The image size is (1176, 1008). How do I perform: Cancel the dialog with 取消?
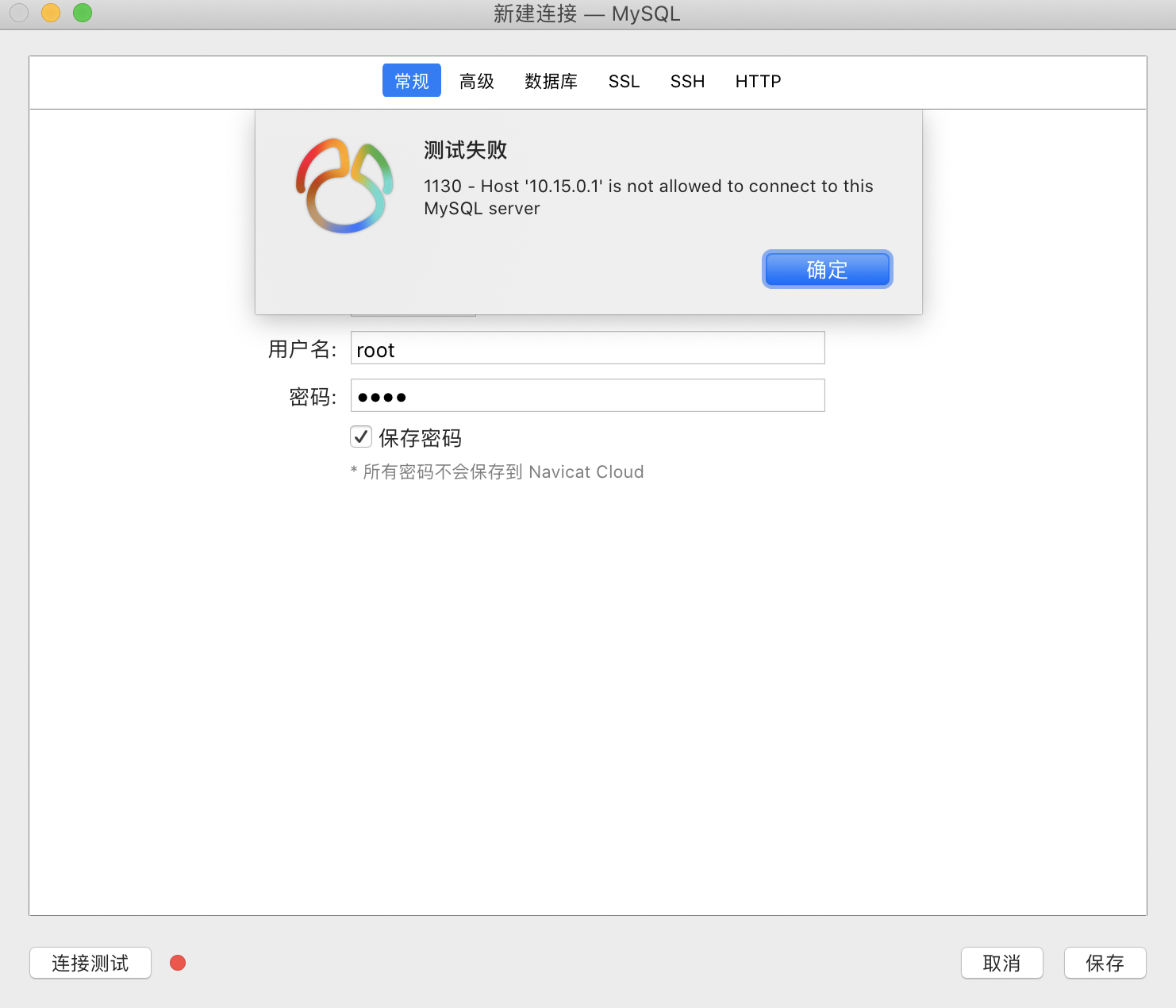click(x=1001, y=963)
